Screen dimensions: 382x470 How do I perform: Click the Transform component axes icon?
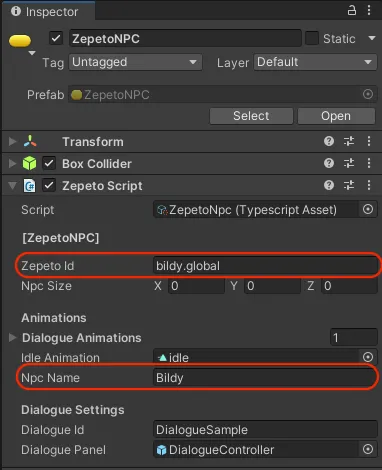pyautogui.click(x=30, y=141)
